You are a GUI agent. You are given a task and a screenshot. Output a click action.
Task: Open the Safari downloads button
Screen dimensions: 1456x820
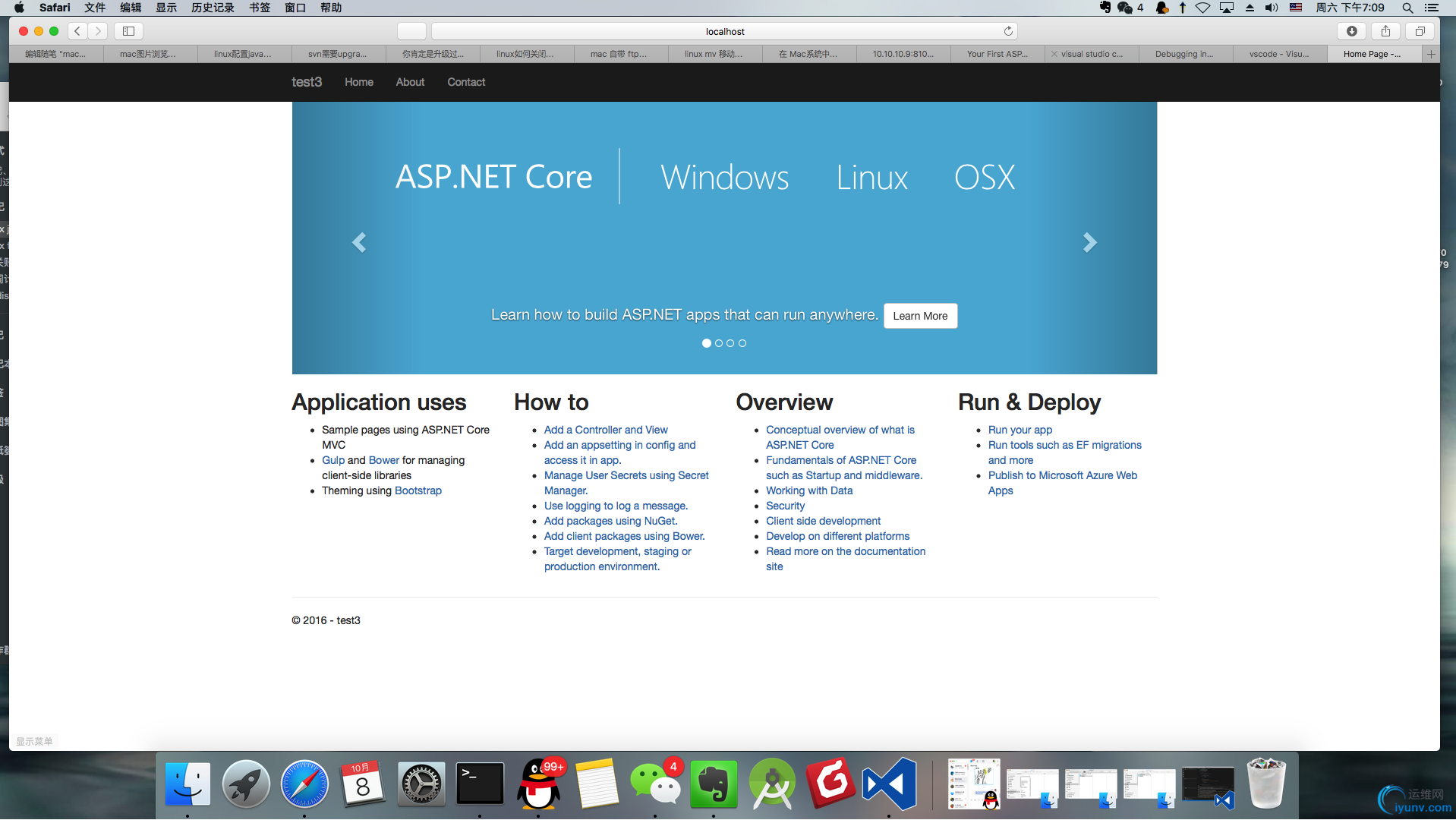click(1351, 31)
